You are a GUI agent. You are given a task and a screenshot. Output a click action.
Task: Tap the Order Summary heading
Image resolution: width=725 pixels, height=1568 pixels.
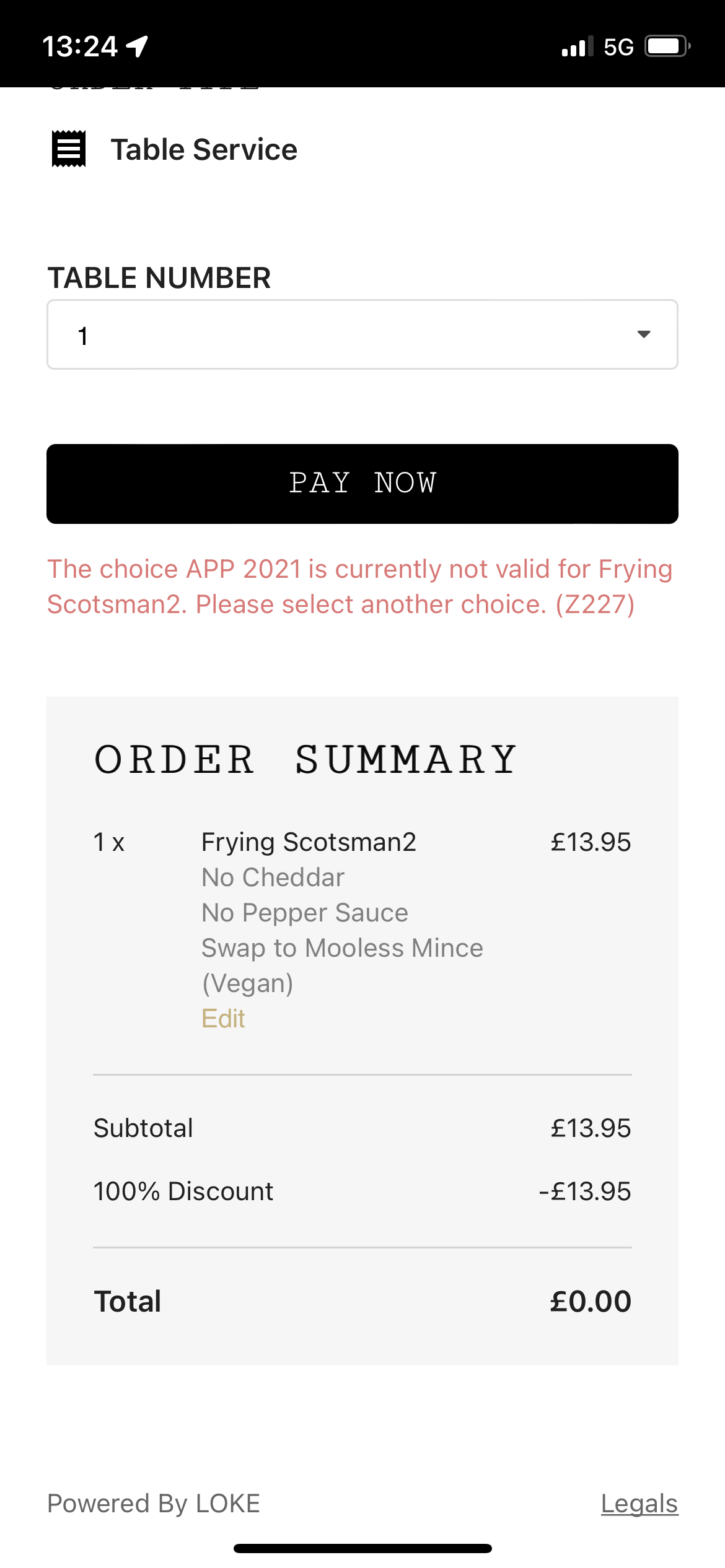click(305, 759)
